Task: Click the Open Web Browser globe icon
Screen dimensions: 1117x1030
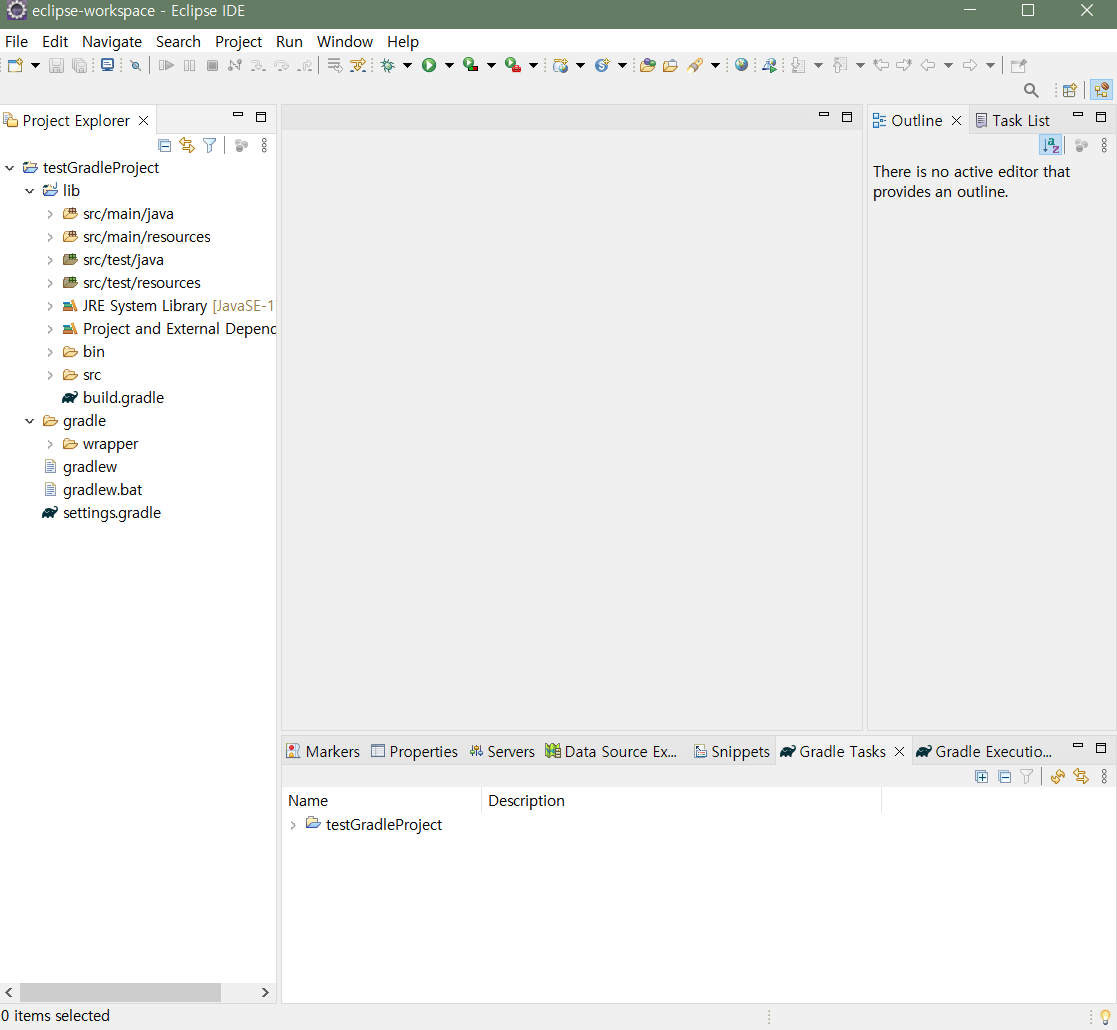Action: 742,66
